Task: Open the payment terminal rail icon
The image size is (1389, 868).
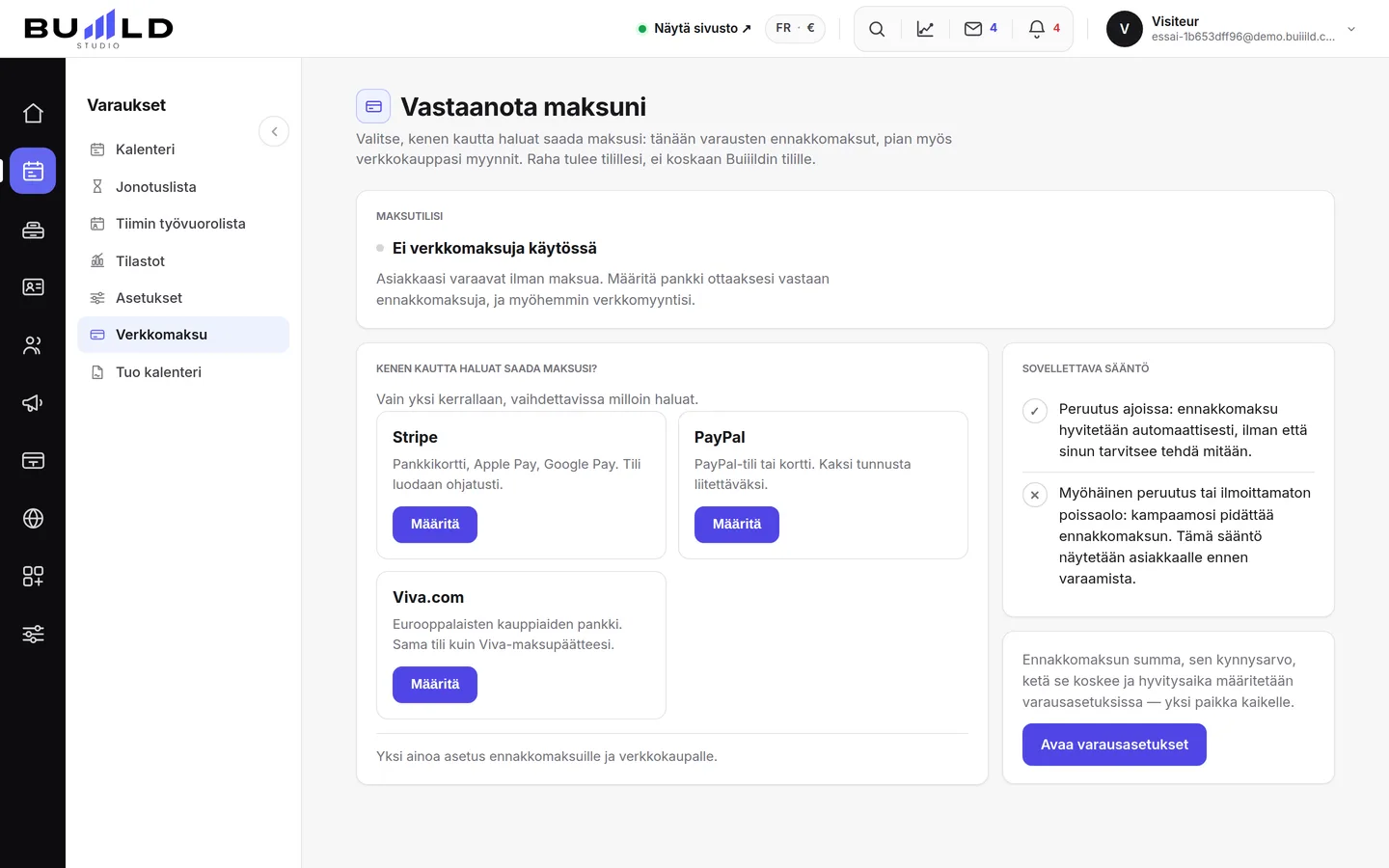Action: point(33,460)
